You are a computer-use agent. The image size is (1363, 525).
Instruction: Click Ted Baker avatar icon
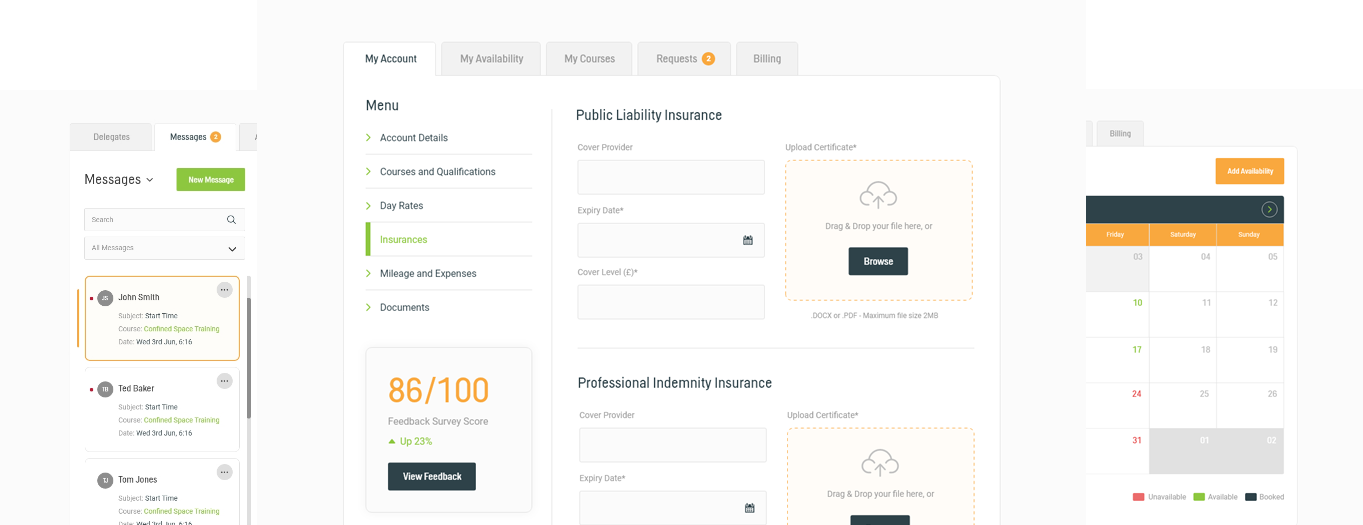105,389
